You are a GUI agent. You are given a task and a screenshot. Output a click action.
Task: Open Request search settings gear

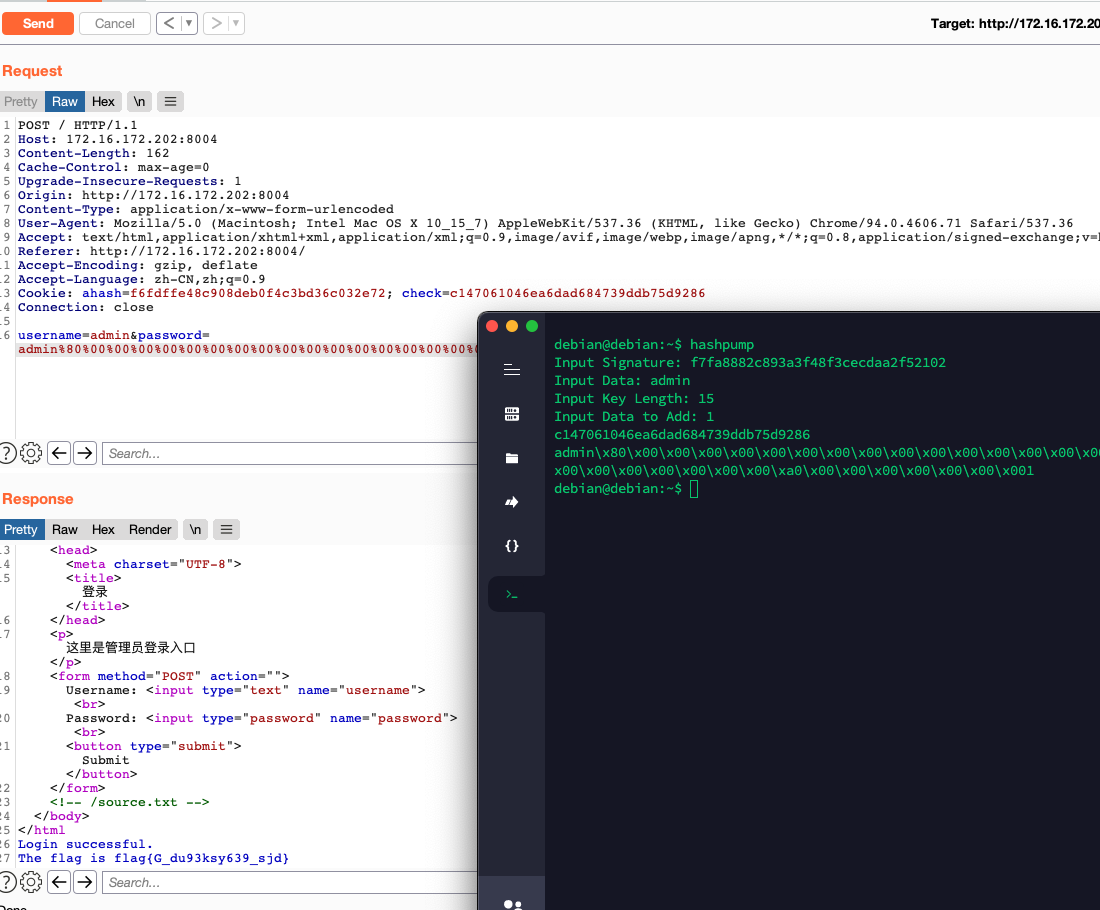pyautogui.click(x=31, y=453)
